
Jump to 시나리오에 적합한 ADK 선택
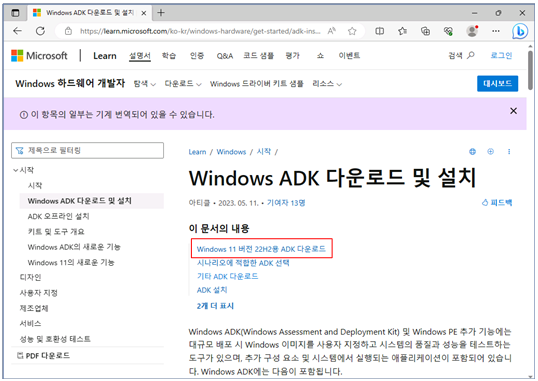(x=243, y=263)
